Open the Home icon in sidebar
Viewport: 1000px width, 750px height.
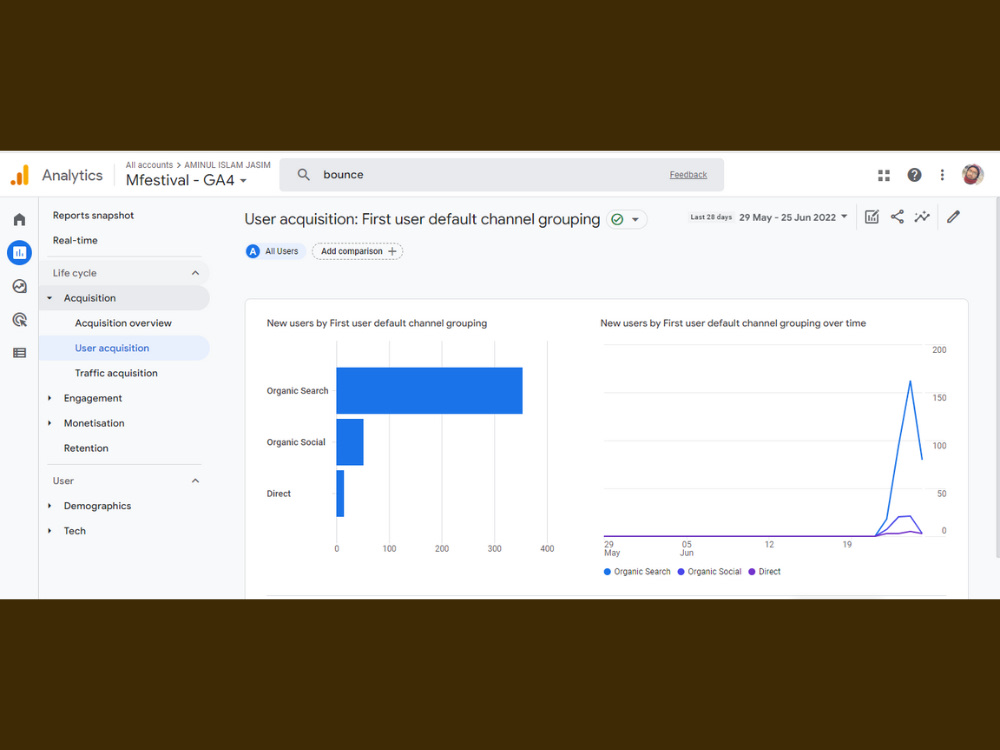pyautogui.click(x=20, y=219)
